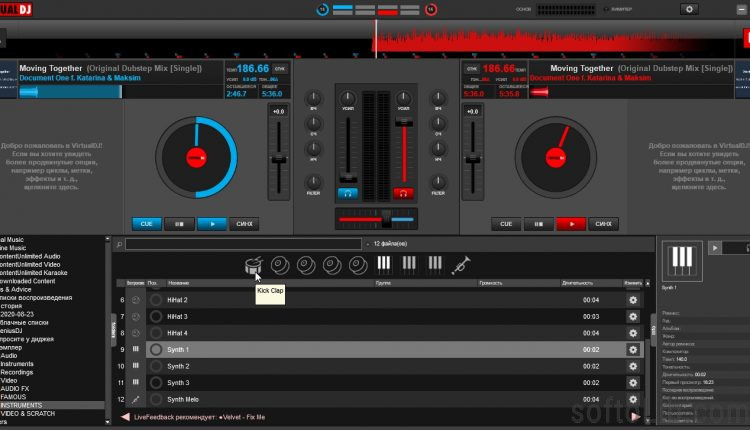Reset left deck pitch via +0.0 button
The image size is (750, 430).
point(278,111)
